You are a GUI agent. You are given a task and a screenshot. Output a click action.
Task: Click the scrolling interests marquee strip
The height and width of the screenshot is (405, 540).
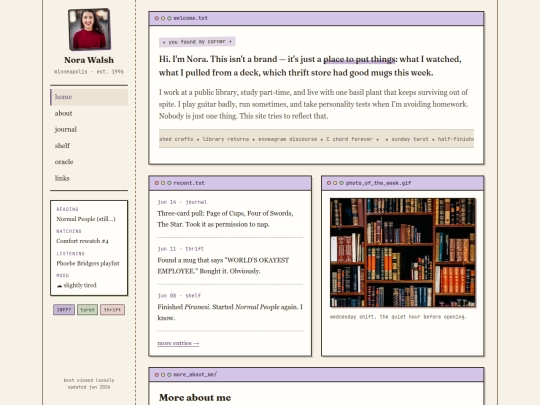point(316,139)
